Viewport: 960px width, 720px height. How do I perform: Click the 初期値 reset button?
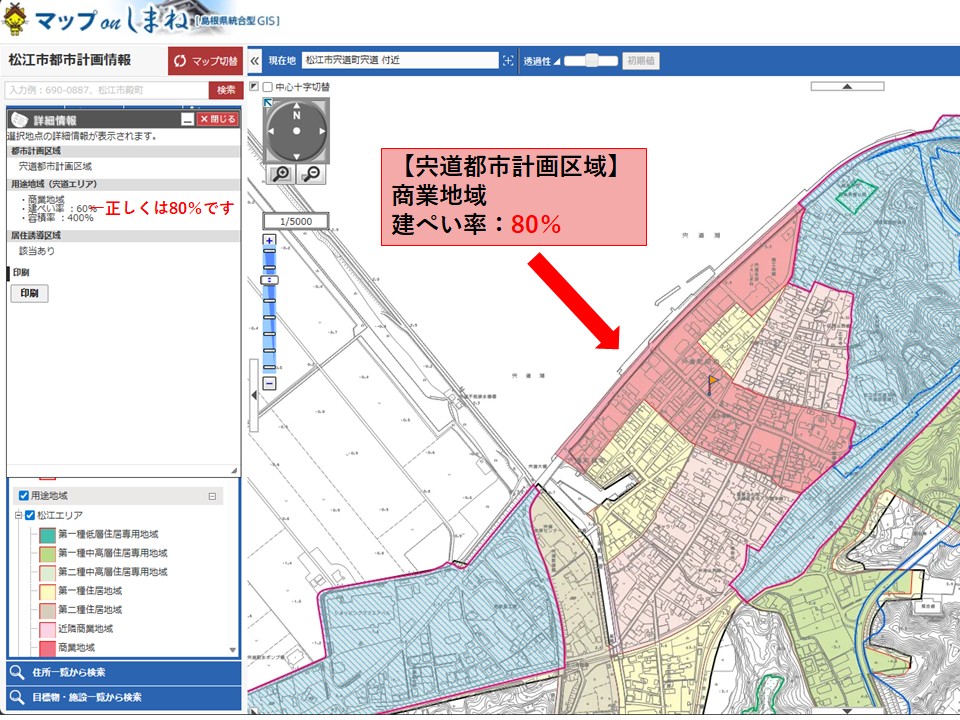click(641, 61)
